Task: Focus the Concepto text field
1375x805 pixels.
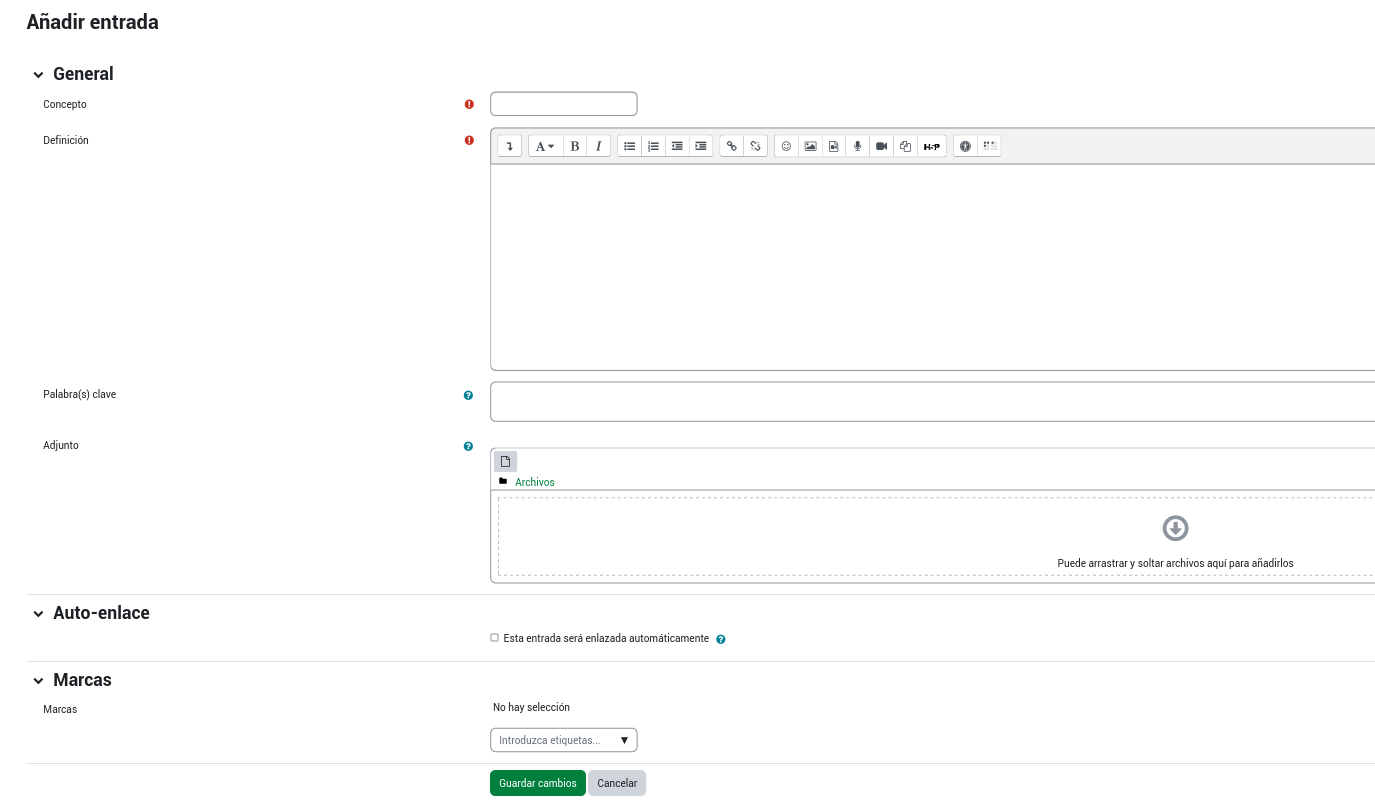Action: point(564,104)
